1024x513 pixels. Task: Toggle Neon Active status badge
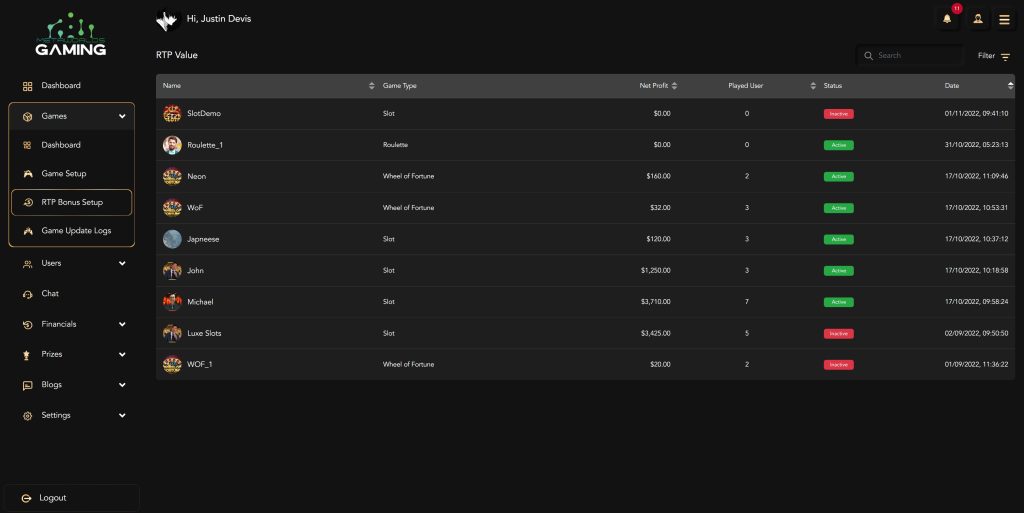[838, 177]
